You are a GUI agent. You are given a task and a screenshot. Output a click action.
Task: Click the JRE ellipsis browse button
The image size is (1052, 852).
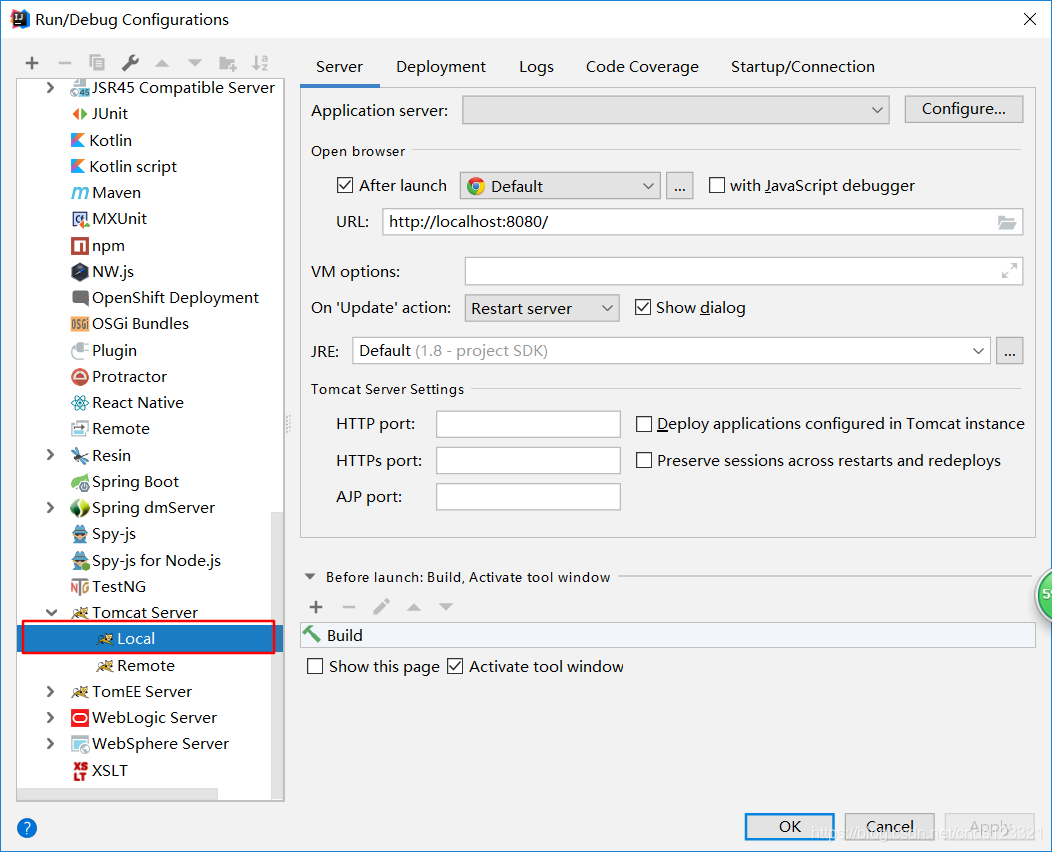click(x=1010, y=351)
